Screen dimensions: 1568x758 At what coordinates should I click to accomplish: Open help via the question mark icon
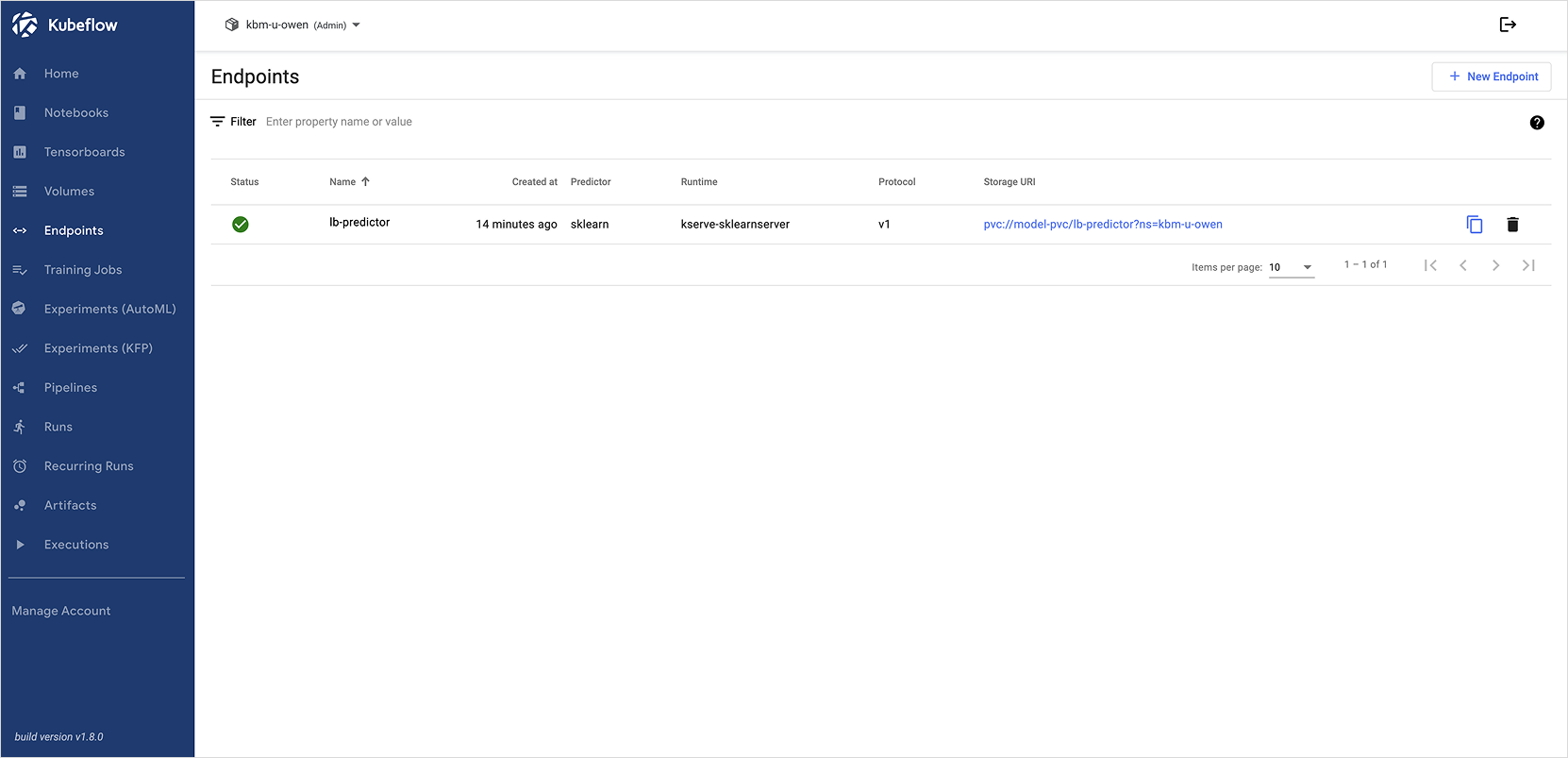(x=1537, y=123)
